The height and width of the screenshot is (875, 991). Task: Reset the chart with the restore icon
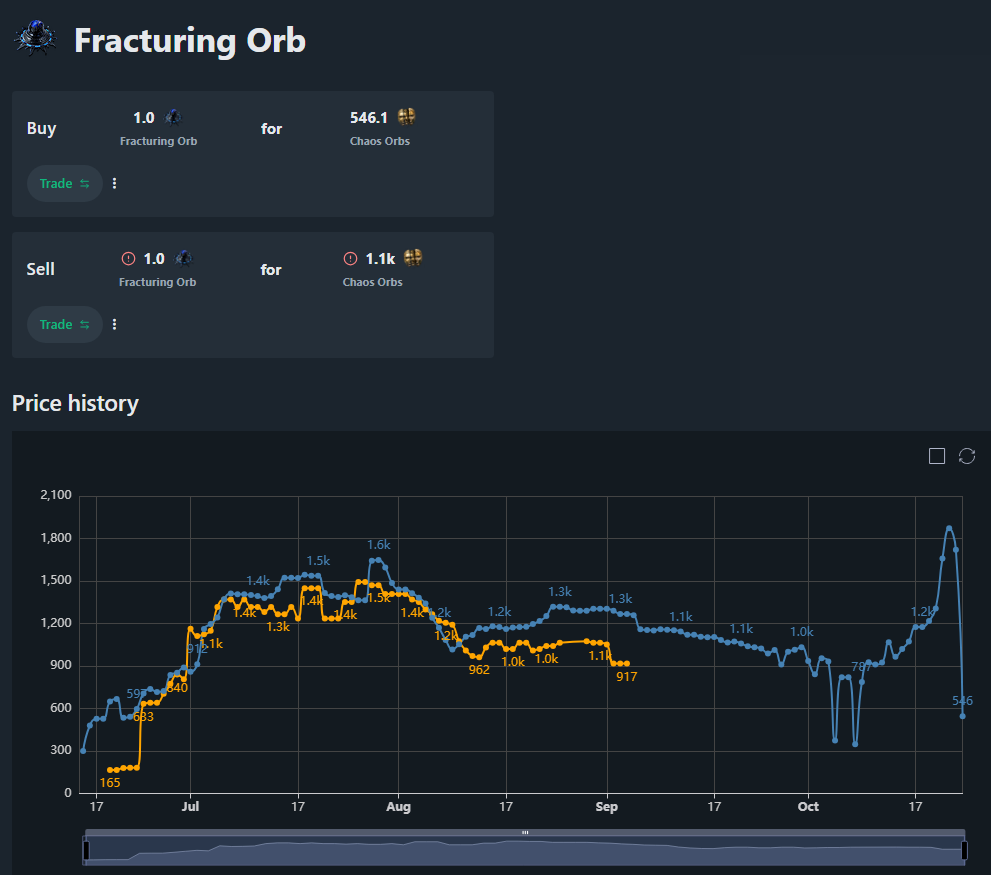coord(967,456)
